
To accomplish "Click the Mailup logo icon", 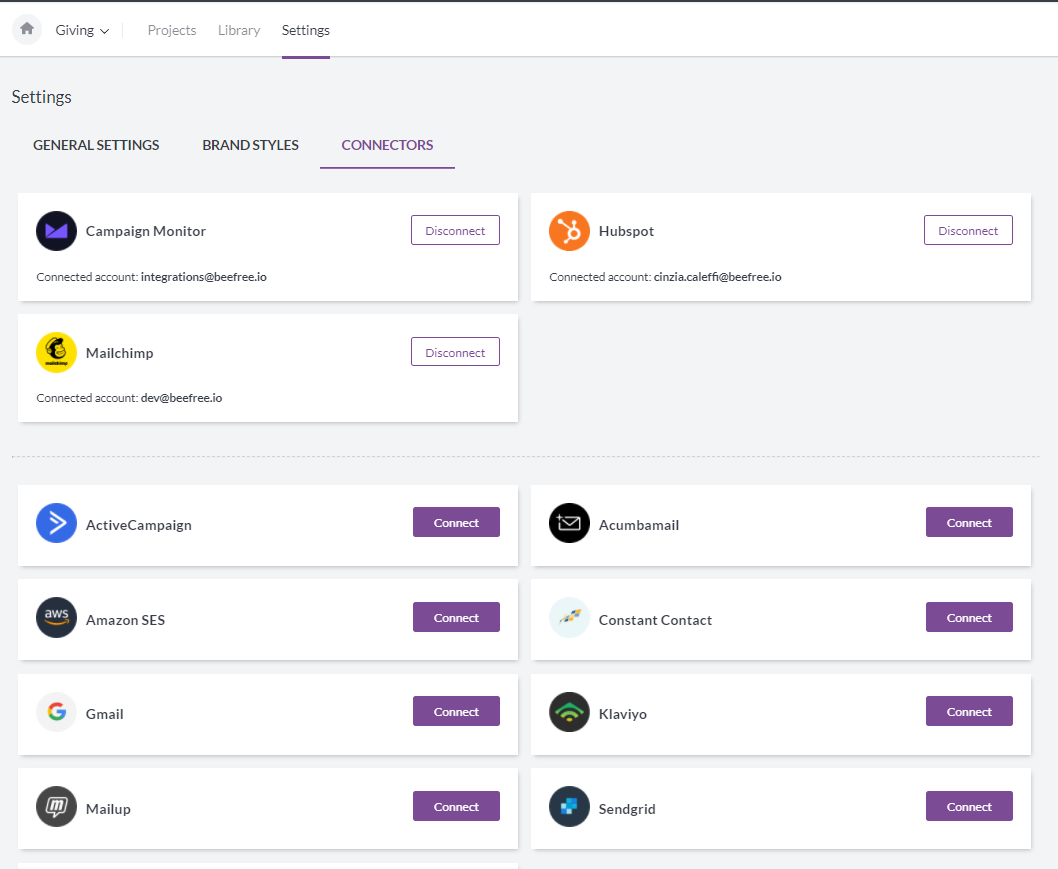I will (56, 806).
